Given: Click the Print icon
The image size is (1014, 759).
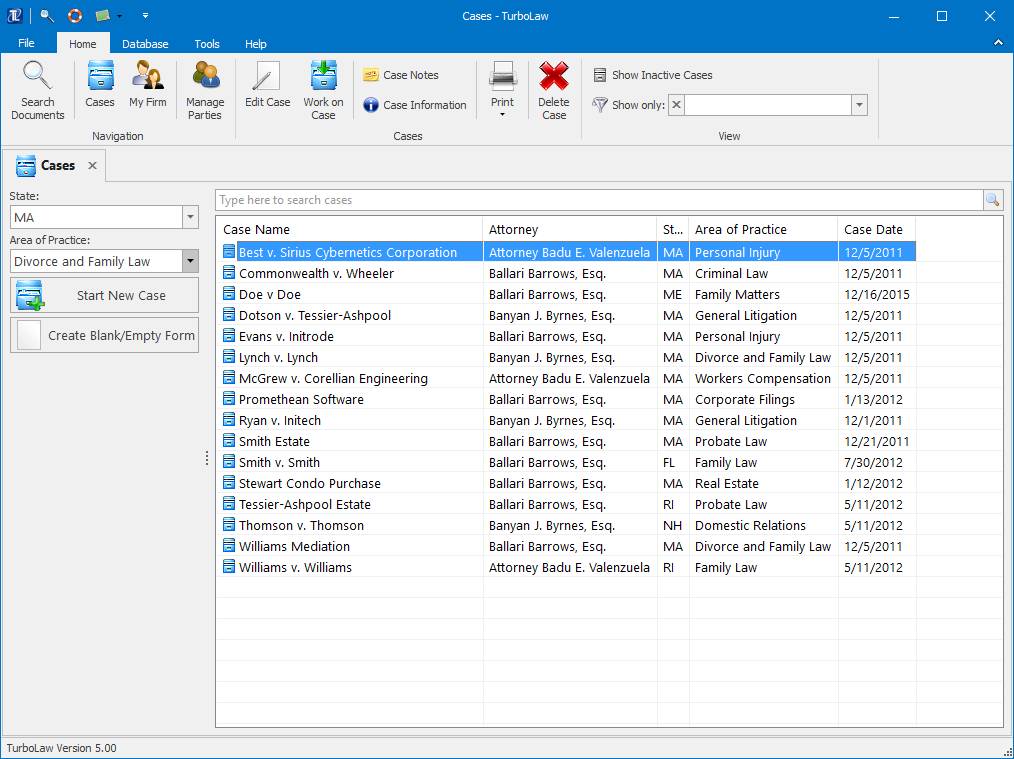Looking at the screenshot, I should tap(502, 76).
